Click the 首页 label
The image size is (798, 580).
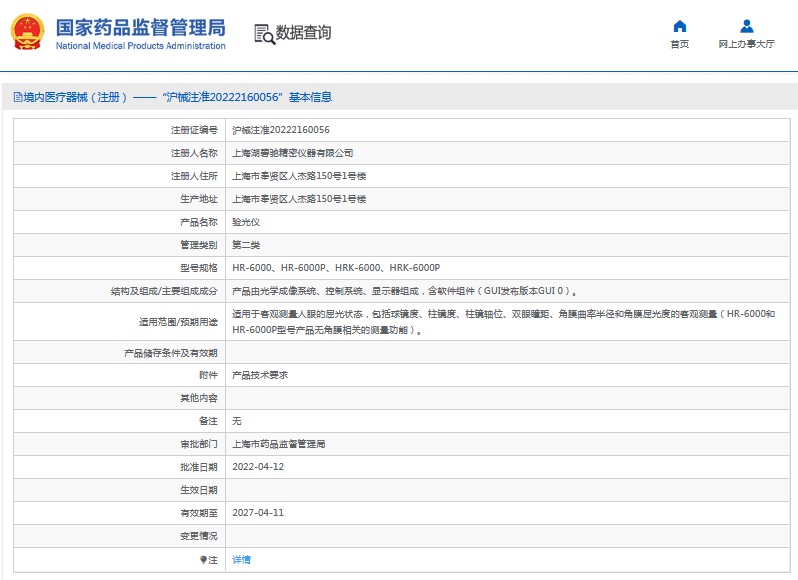679,44
